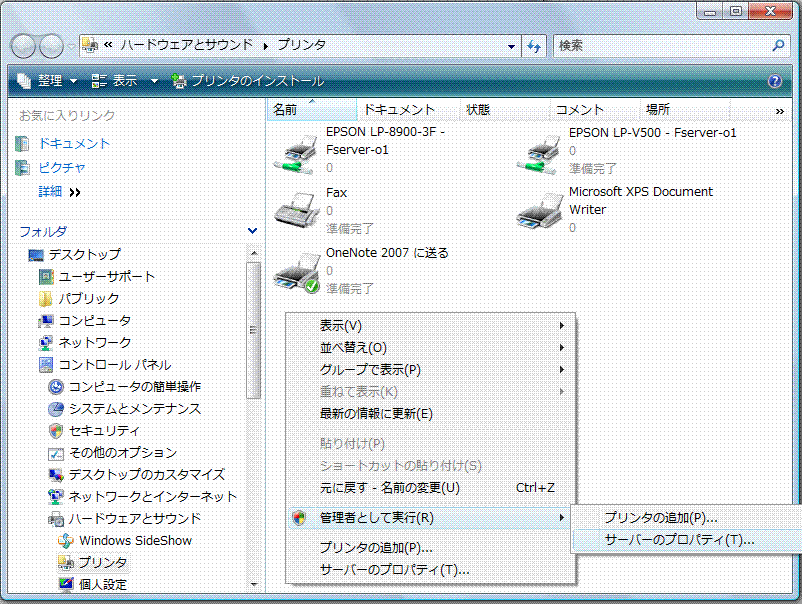
Task: Click the パブリック folder icon
Action: [46, 299]
